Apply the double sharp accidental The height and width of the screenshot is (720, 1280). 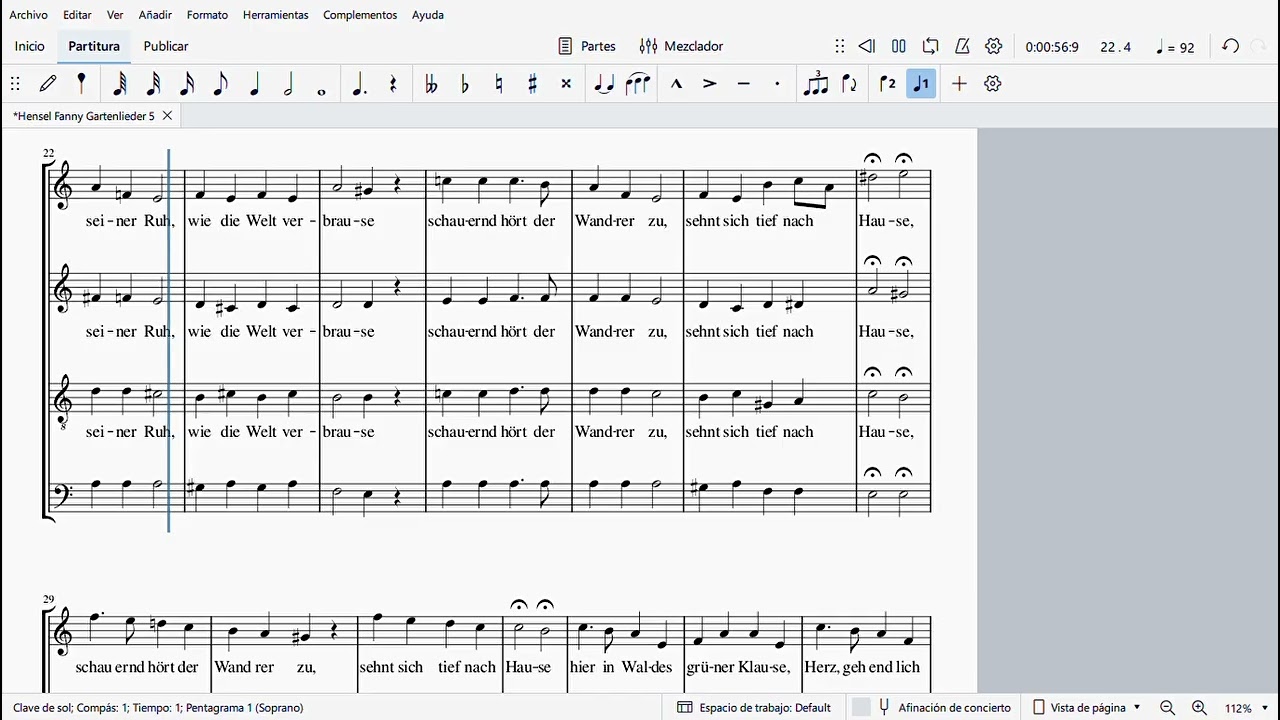[x=566, y=84]
